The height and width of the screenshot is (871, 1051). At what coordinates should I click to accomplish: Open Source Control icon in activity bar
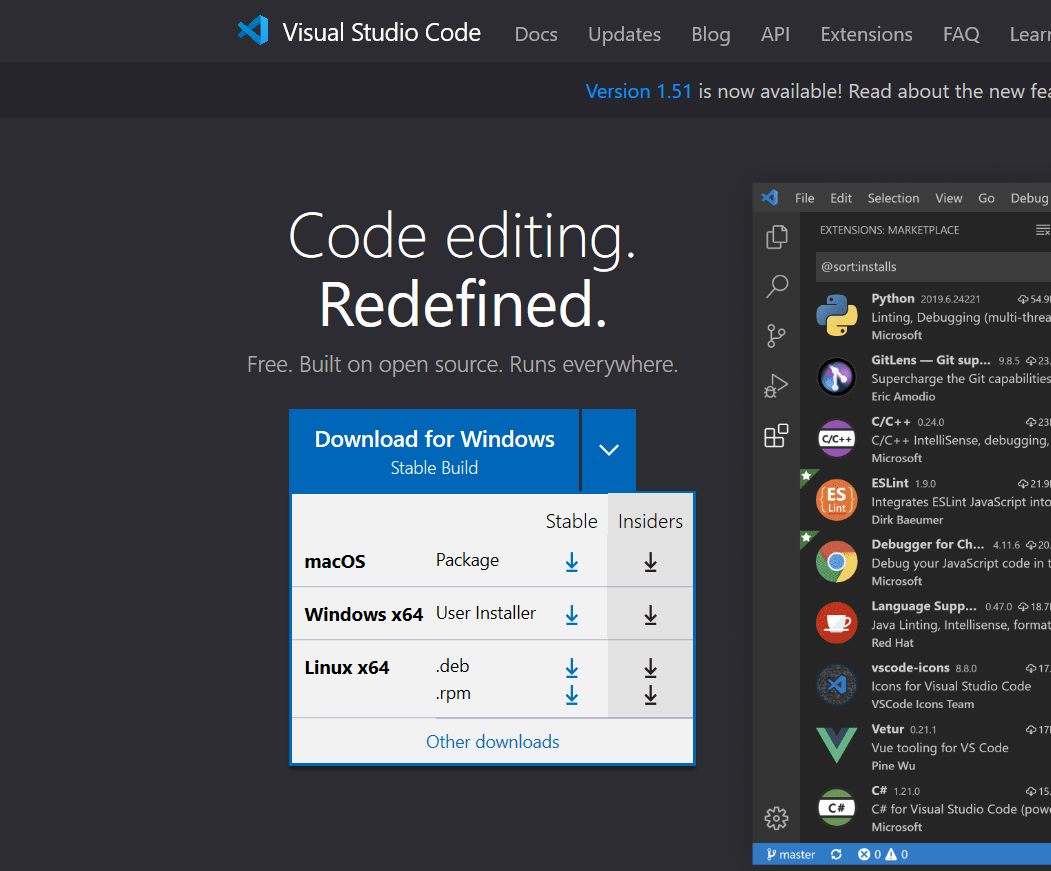(776, 336)
